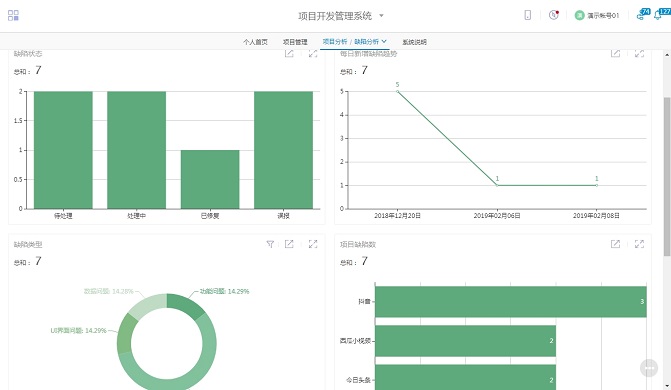Click the scrollbar down arrow
The width and height of the screenshot is (671, 390).
(667, 386)
